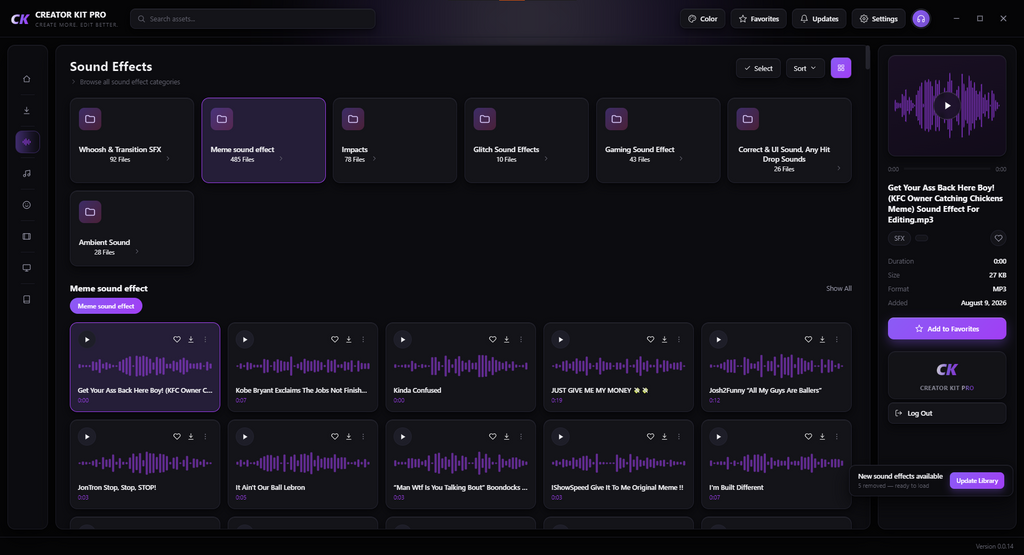Open the film strip sidebar icon
Viewport: 1024px width, 555px height.
point(27,236)
